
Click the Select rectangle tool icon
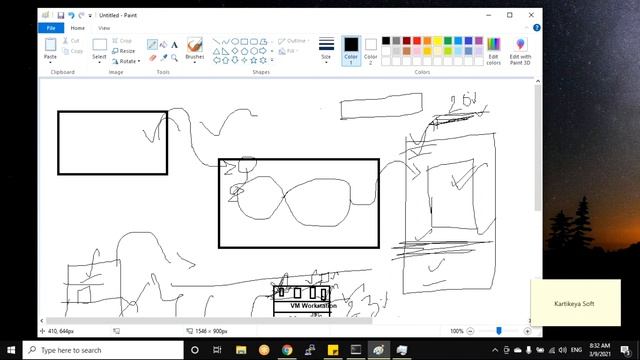coord(99,44)
